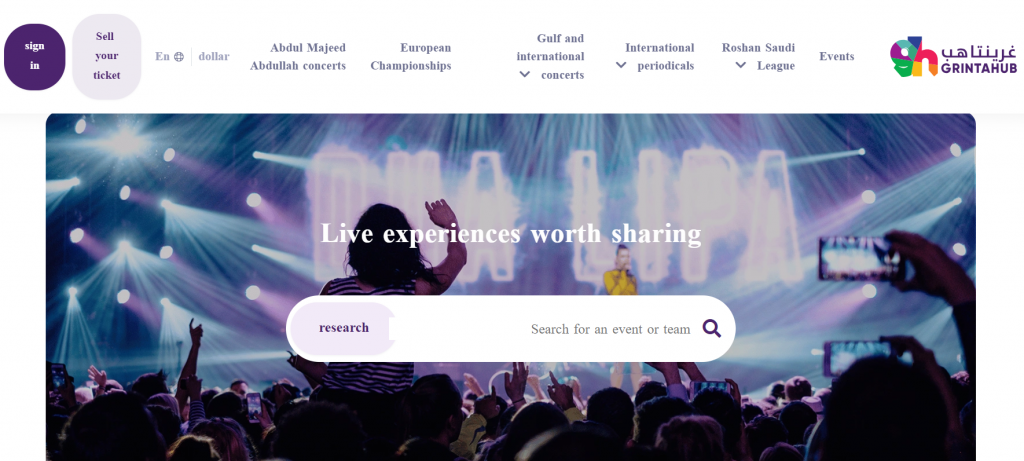The image size is (1024, 461).
Task: Select Roshan Saudi League menu text
Action: [x=758, y=57]
